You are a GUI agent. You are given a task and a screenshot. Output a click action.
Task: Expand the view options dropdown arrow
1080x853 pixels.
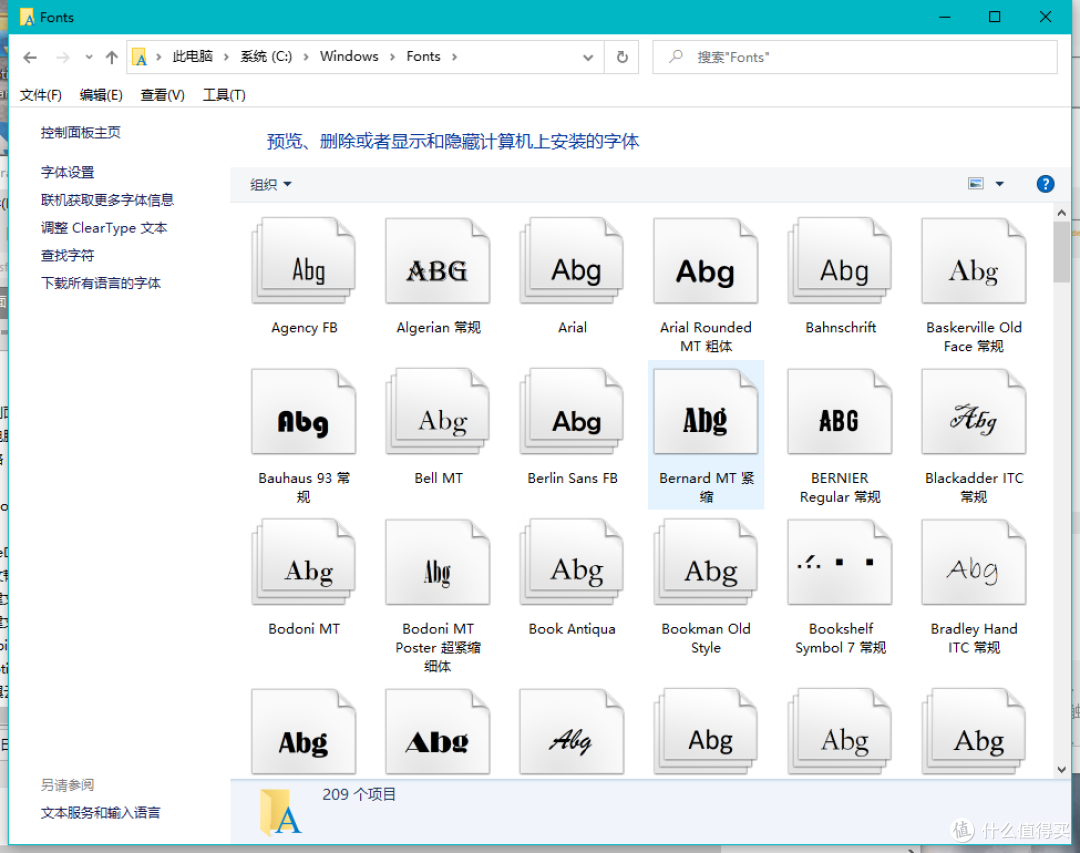click(x=998, y=183)
